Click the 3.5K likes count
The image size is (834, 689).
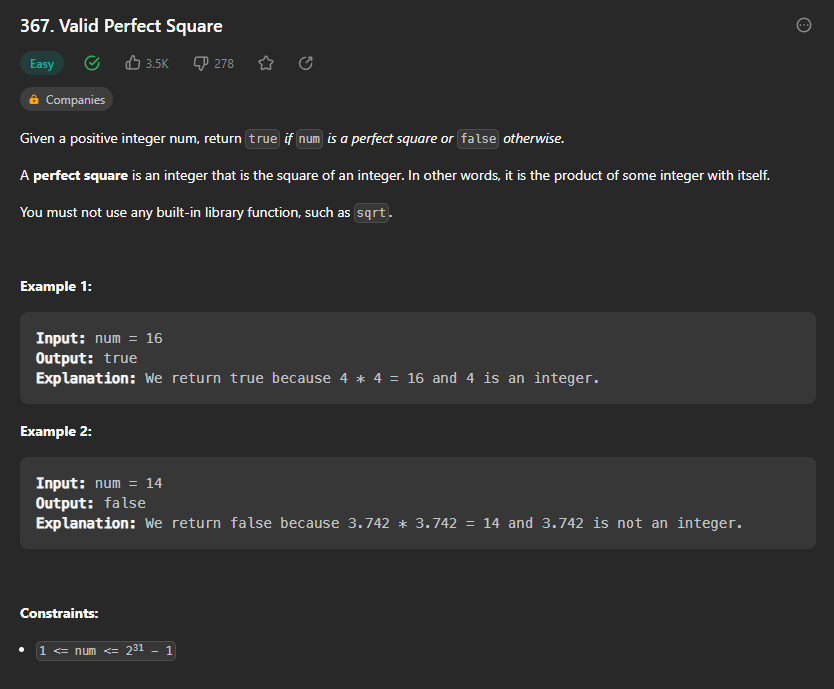click(x=157, y=64)
